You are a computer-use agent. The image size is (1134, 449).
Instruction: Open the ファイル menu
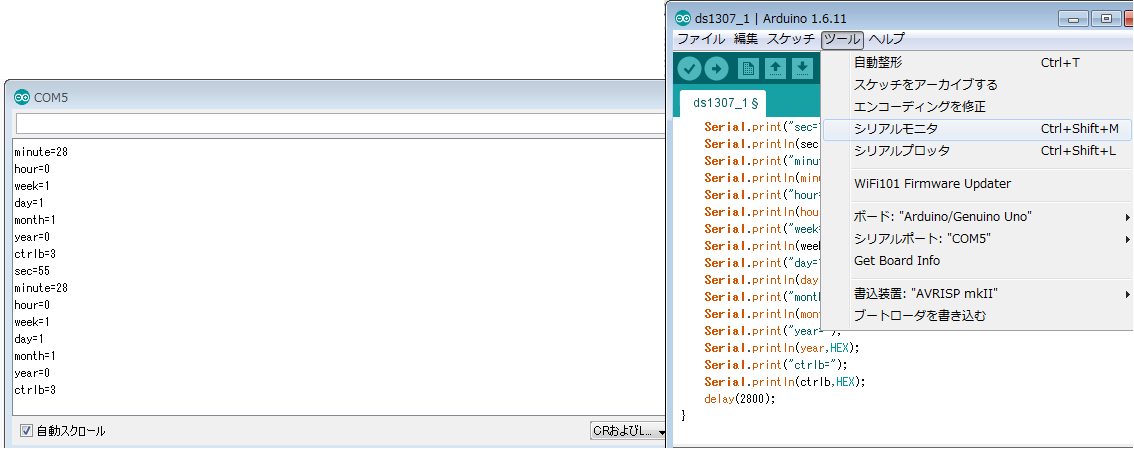pos(702,39)
